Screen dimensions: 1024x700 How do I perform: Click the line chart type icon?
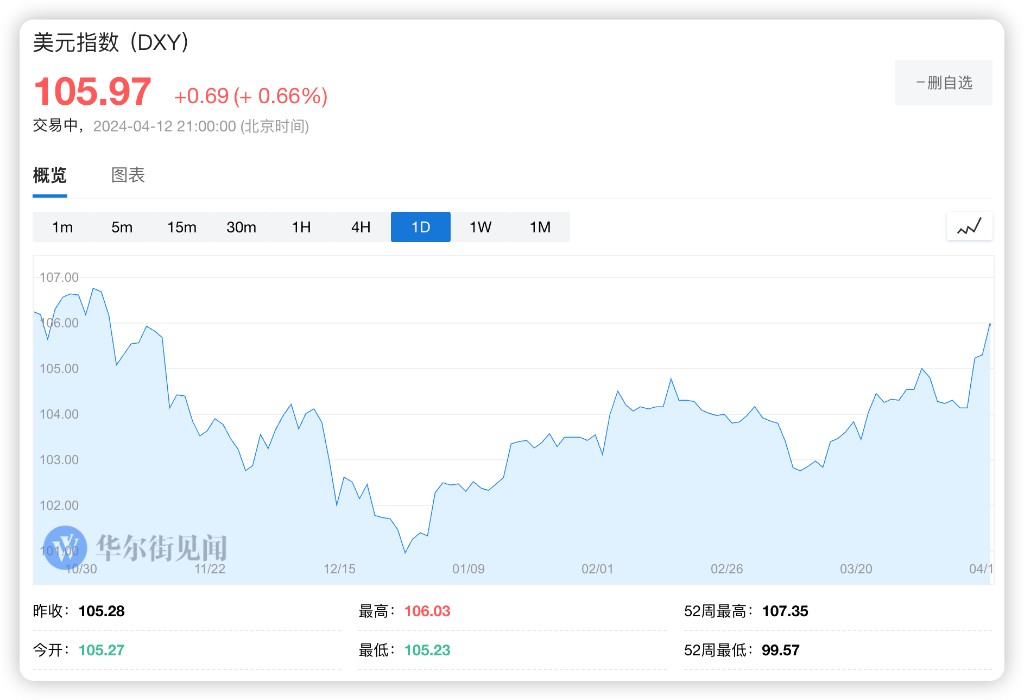click(969, 227)
